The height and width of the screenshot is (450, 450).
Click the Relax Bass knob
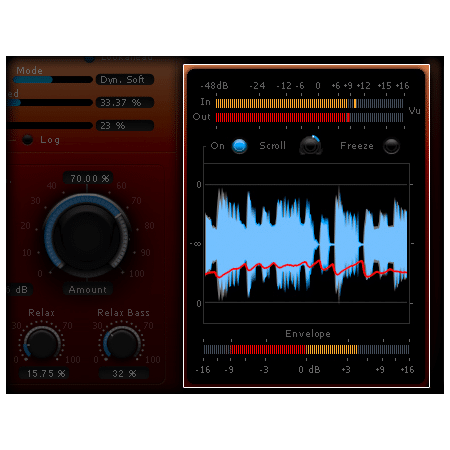coord(122,343)
